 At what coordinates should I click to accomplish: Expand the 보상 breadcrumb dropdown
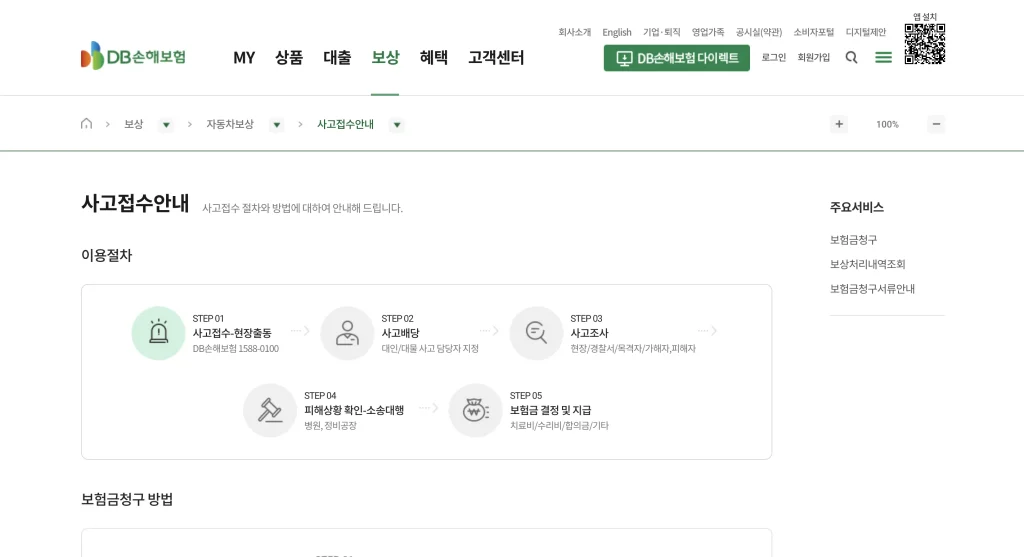point(166,125)
